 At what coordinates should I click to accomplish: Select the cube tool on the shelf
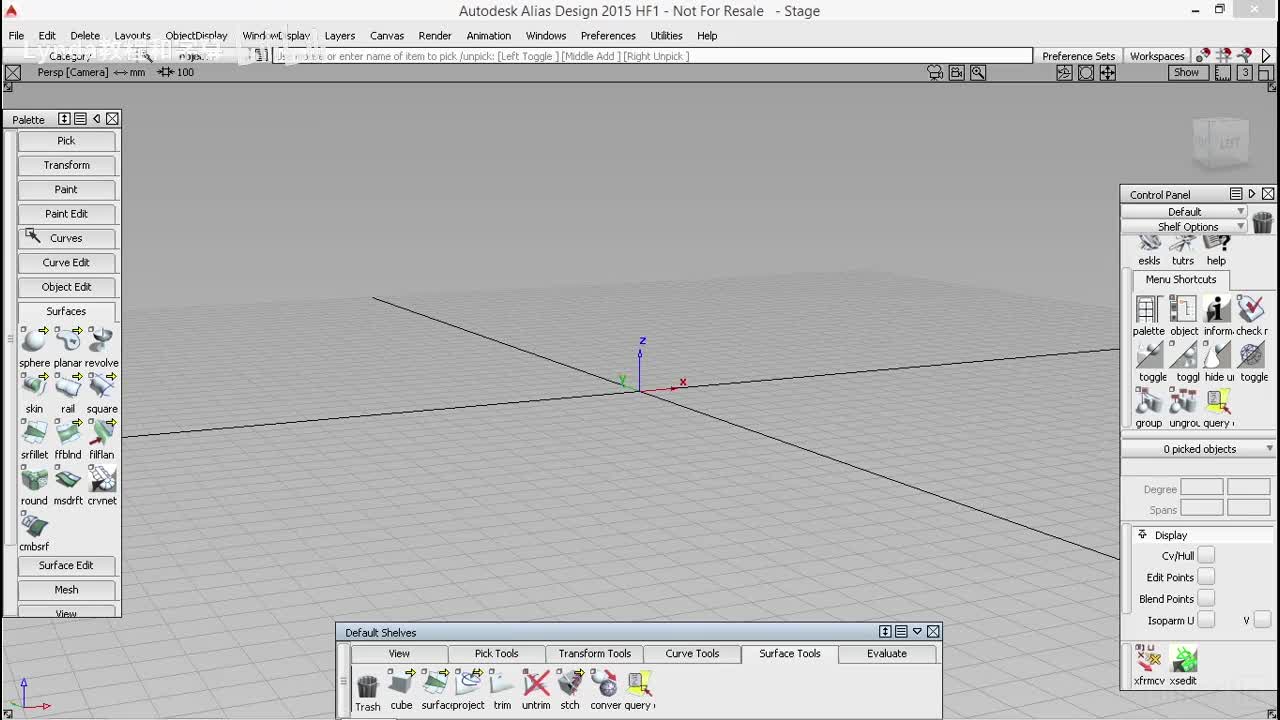(401, 683)
